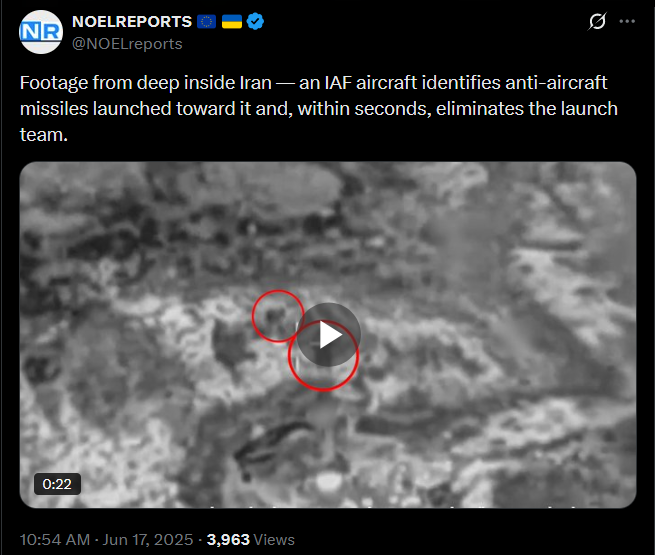Click the 0:22 duration badge
655x555 pixels.
tap(57, 484)
